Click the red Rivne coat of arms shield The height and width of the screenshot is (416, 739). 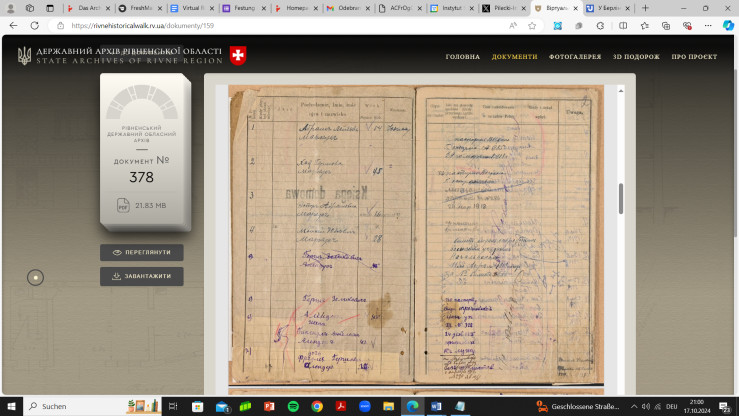pos(237,56)
